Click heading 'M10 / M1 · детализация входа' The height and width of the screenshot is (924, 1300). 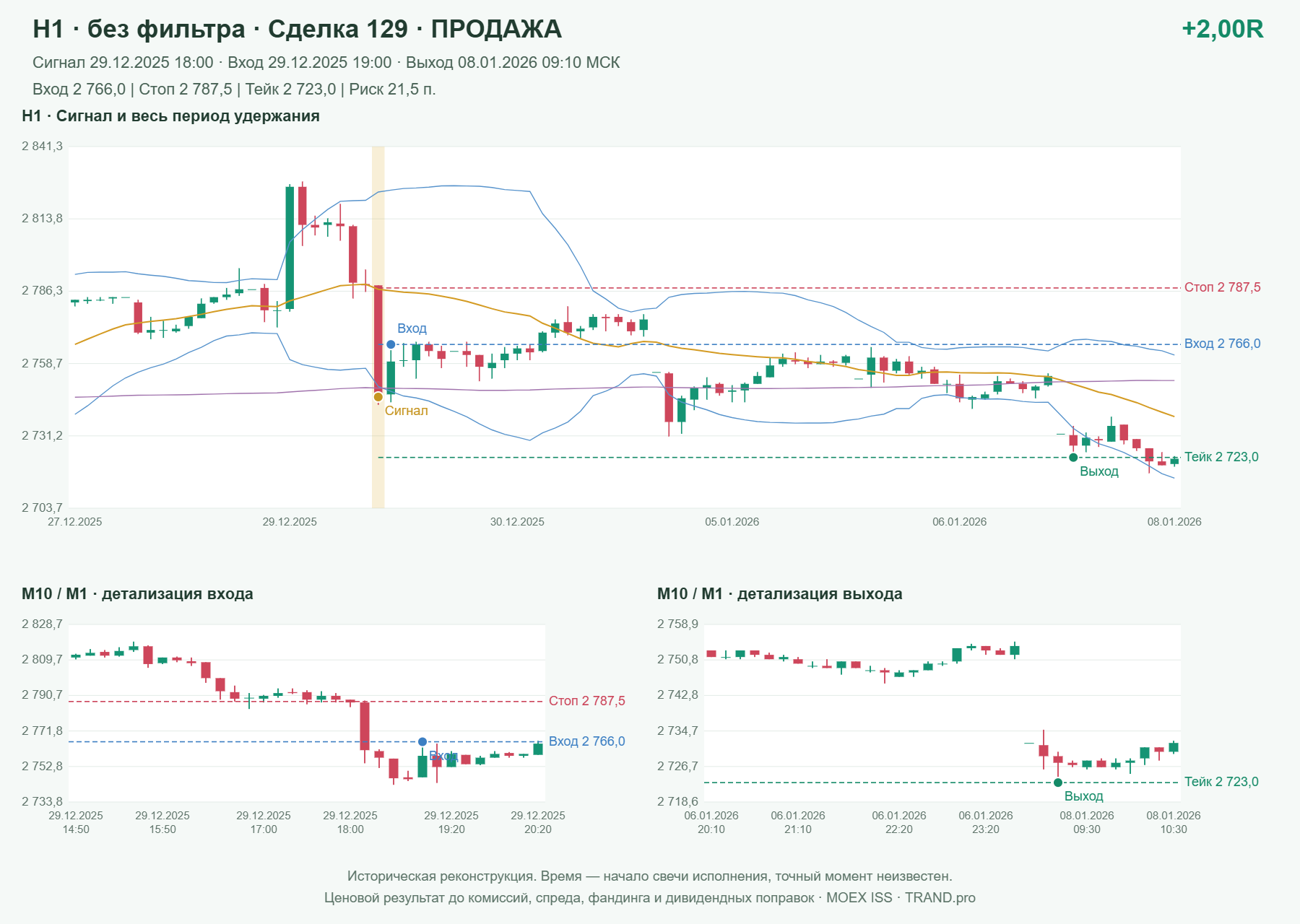tap(137, 594)
